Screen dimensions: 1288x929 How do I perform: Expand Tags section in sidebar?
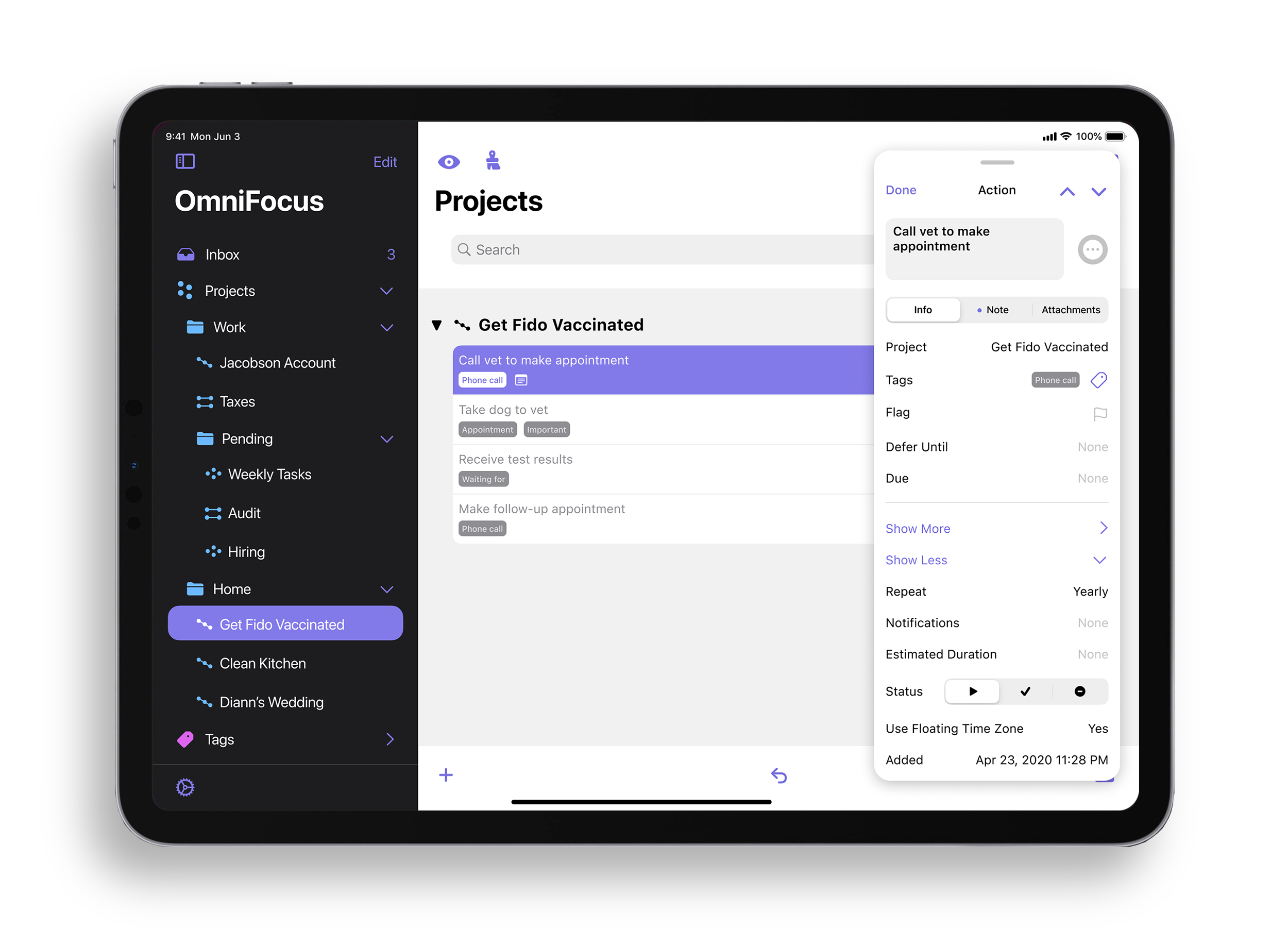[x=389, y=740]
